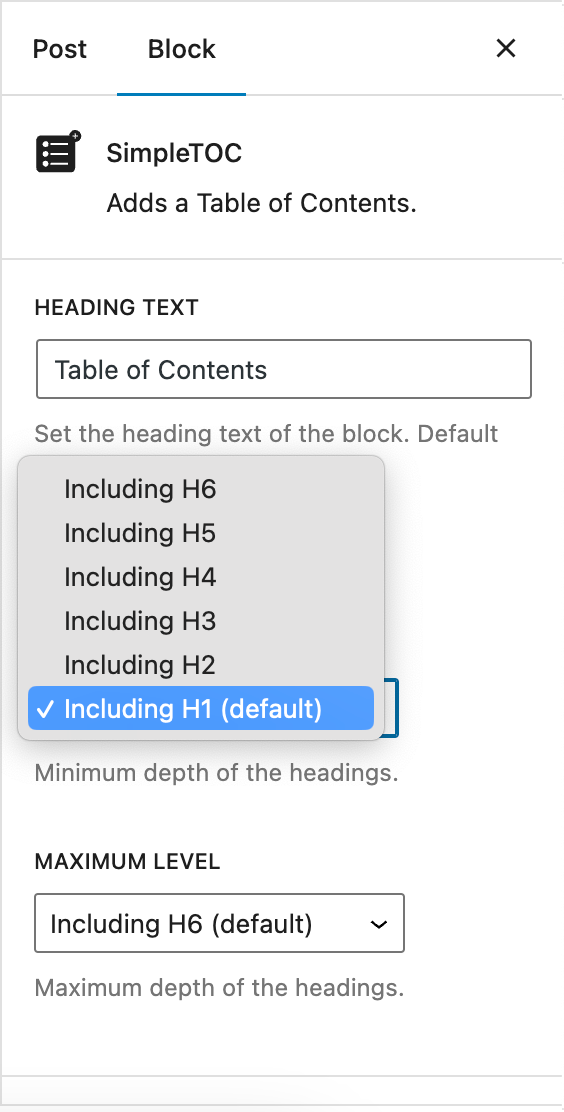Click the checkmark beside Including H1
The image size is (564, 1112).
pos(45,708)
